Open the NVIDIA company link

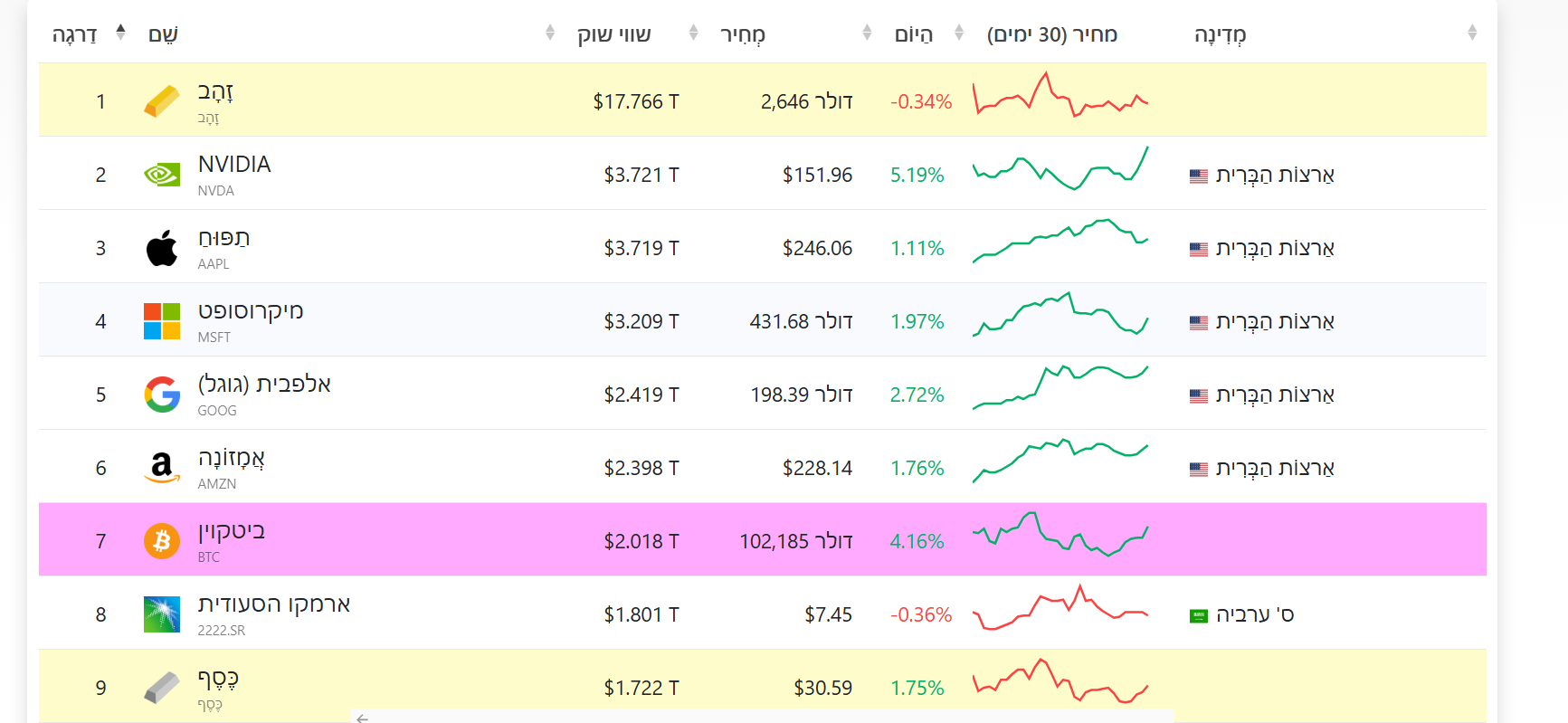tap(234, 165)
